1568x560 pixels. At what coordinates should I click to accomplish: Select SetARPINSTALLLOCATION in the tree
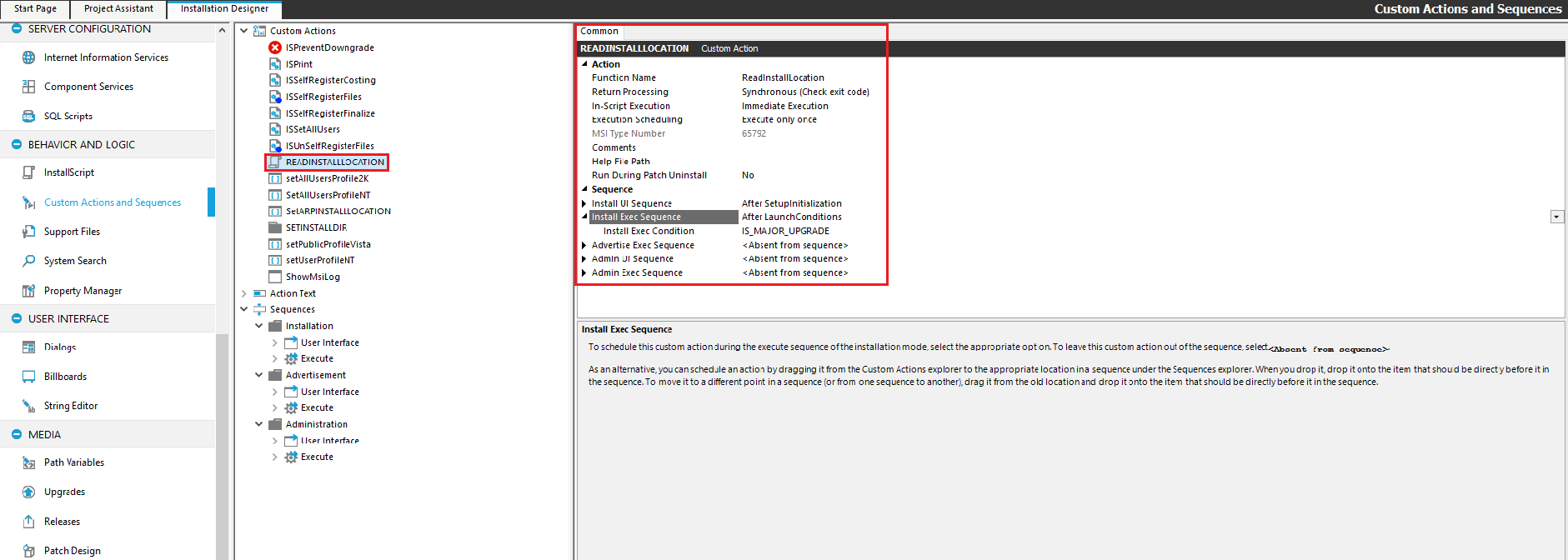338,211
